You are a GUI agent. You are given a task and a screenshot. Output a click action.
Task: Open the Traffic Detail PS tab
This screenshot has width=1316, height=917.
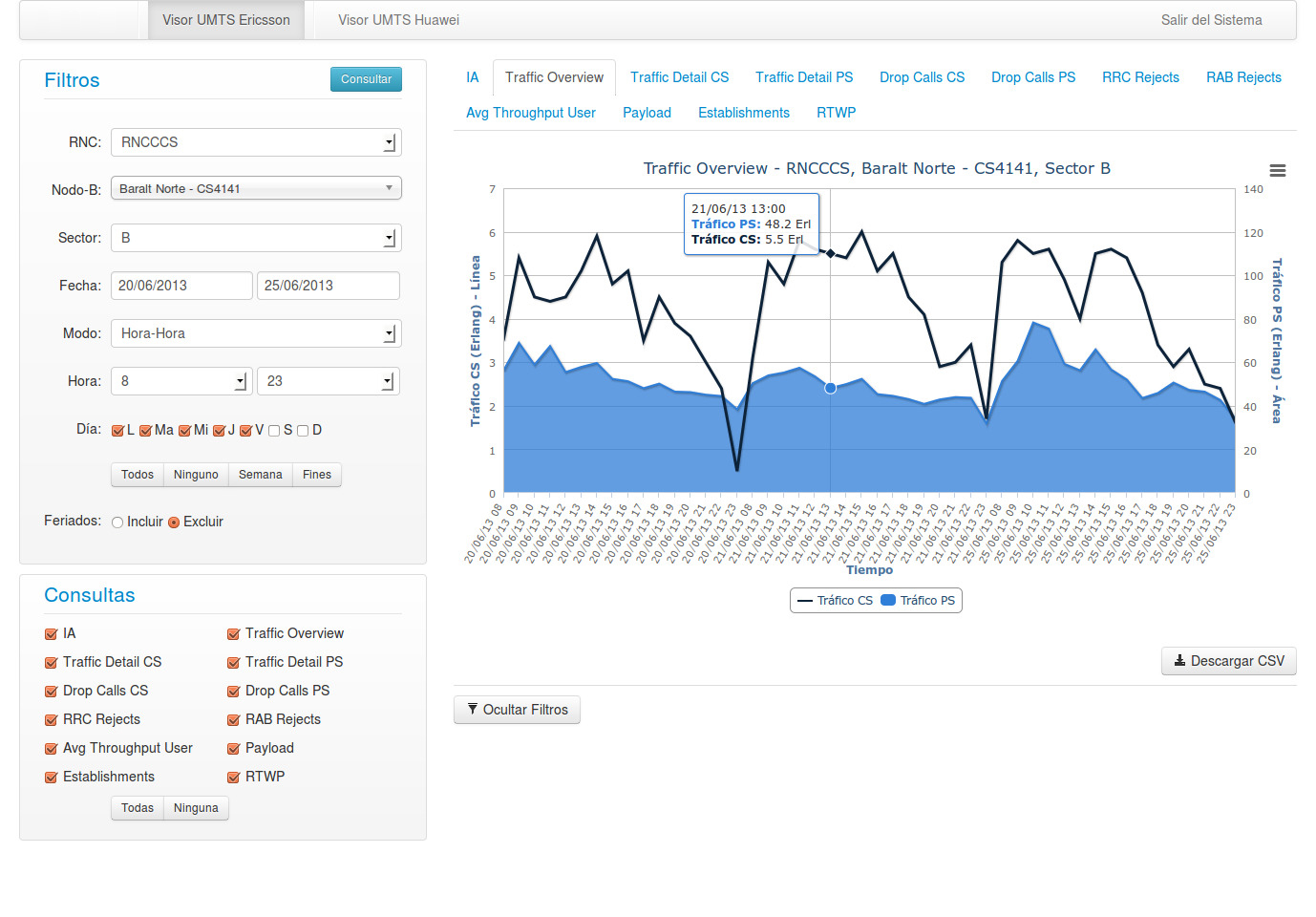(804, 77)
